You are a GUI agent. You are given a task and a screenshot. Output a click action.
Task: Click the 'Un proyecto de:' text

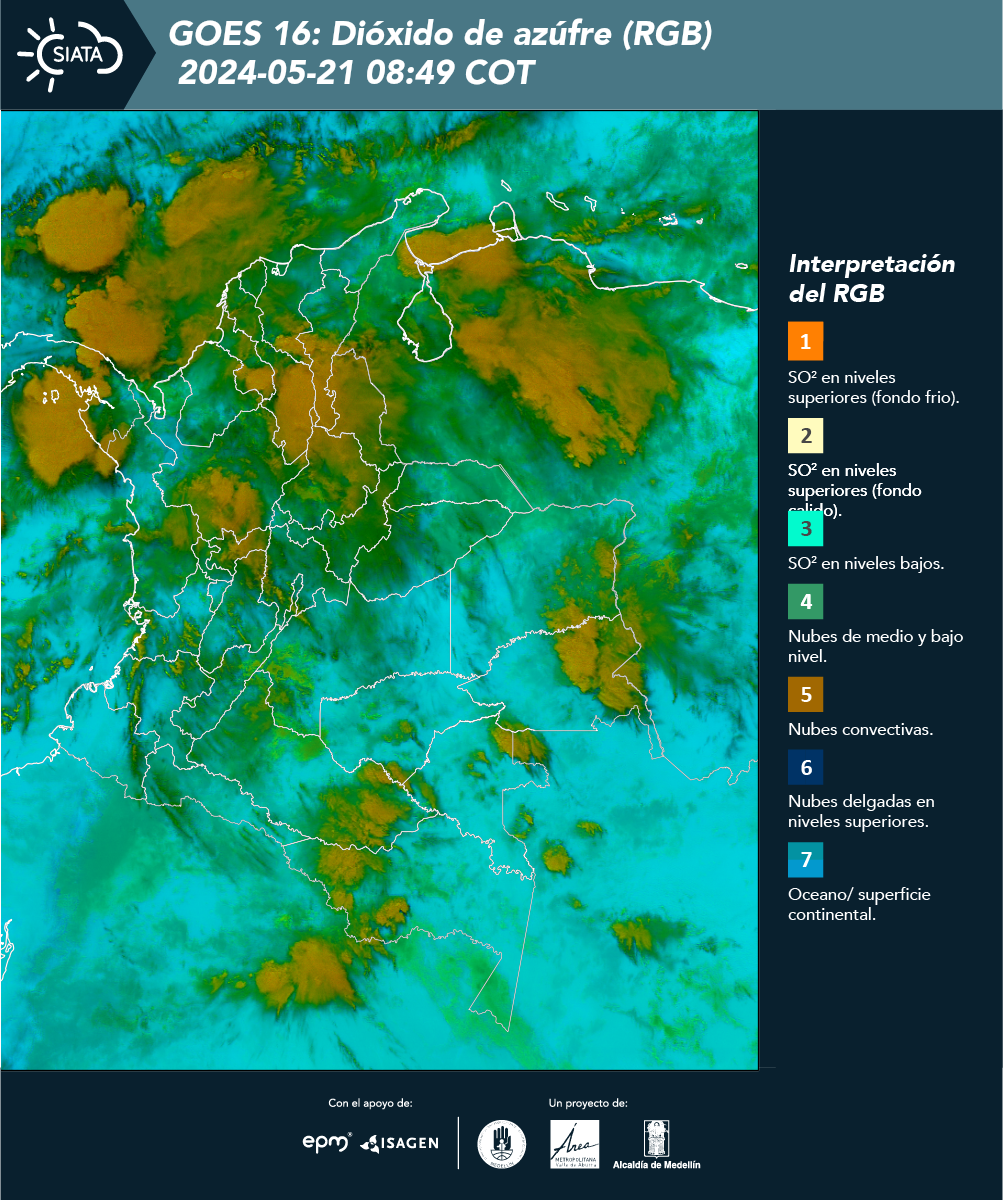[588, 1103]
